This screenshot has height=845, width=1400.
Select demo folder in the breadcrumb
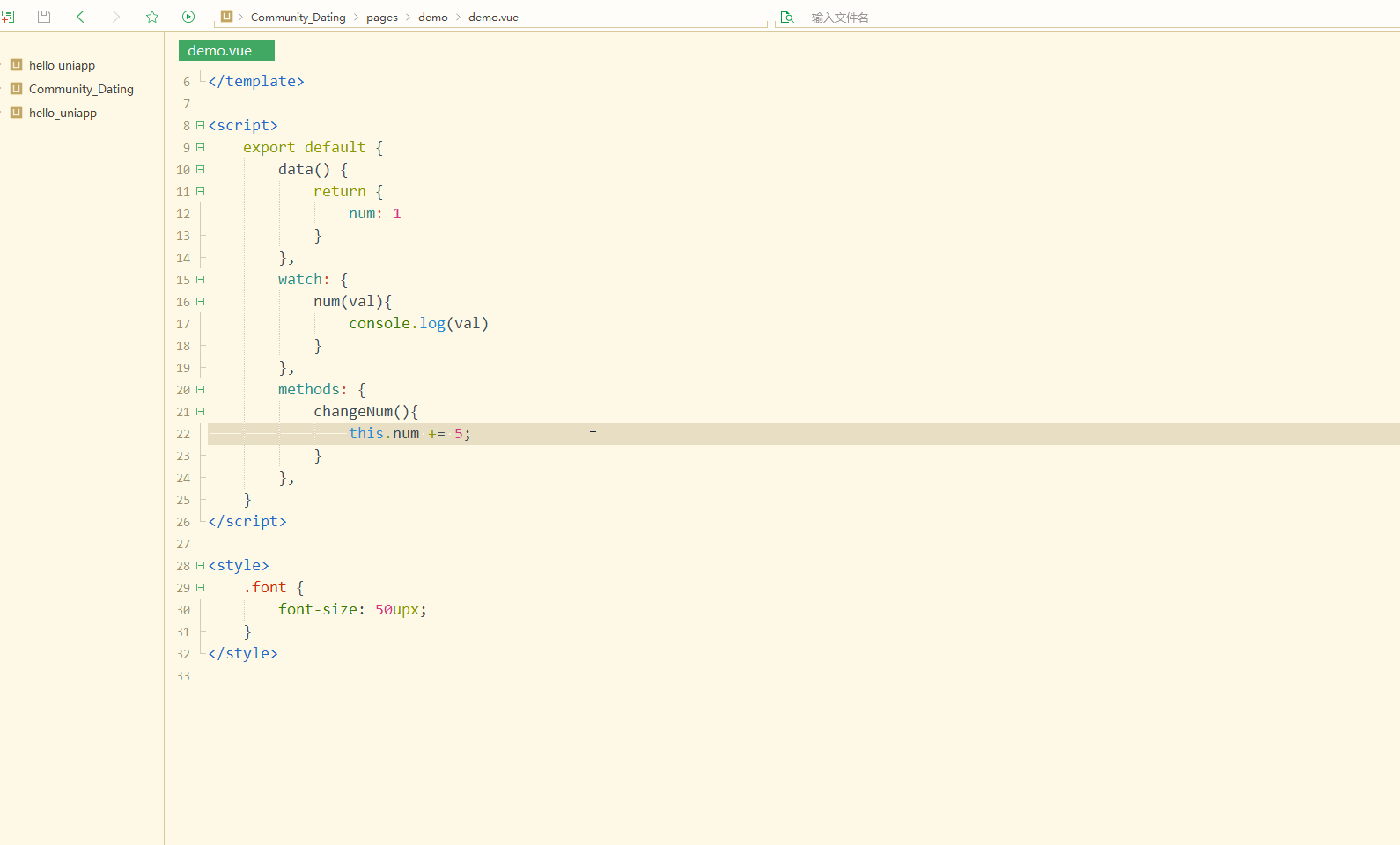pyautogui.click(x=433, y=18)
